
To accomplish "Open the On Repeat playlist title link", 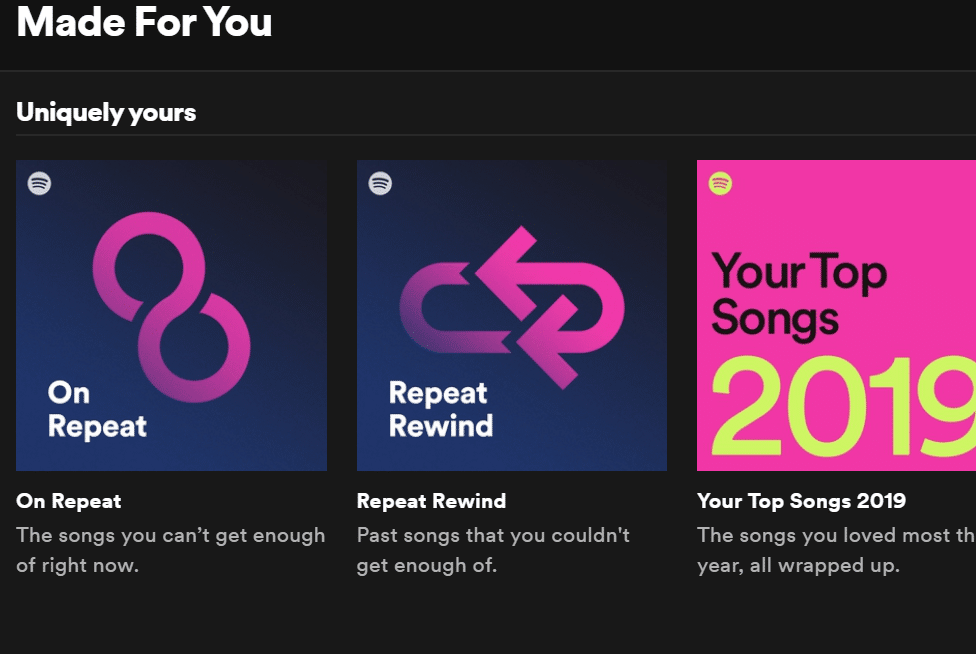I will (x=69, y=501).
